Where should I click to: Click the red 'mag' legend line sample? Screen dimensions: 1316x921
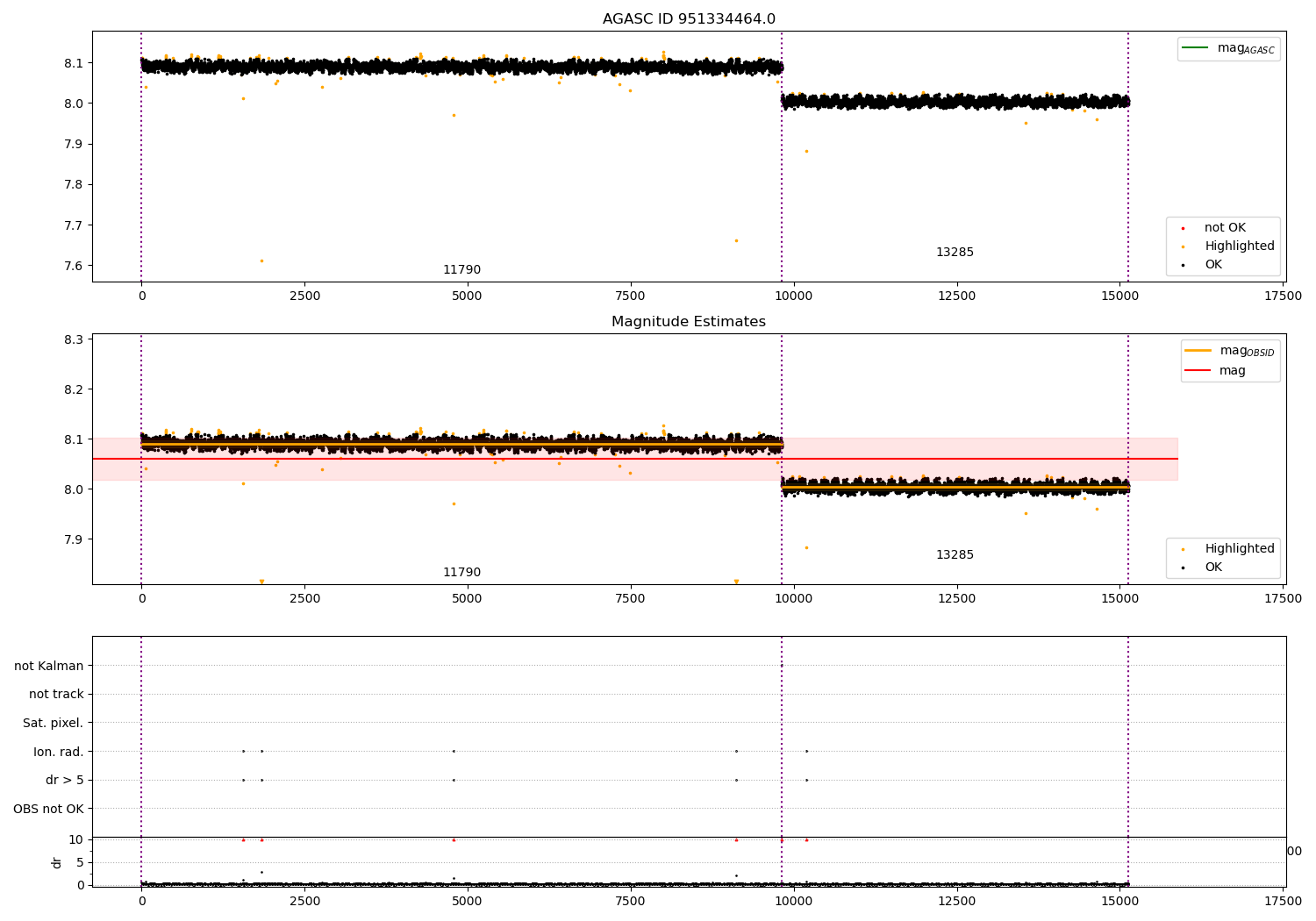1198,370
